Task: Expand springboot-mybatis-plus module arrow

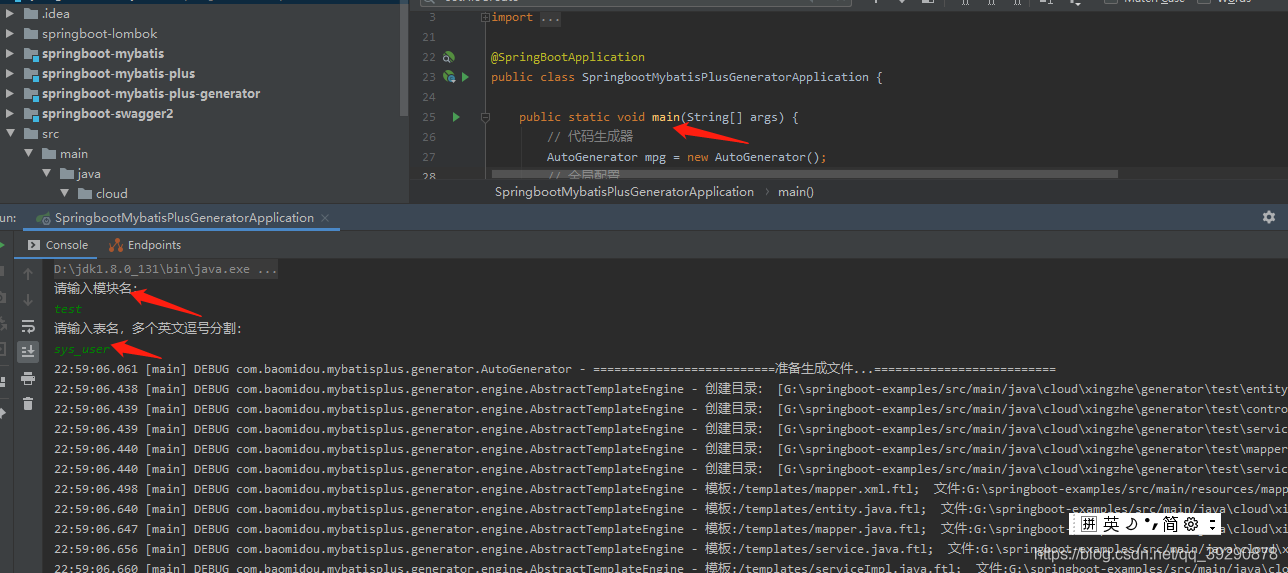Action: pyautogui.click(x=10, y=73)
